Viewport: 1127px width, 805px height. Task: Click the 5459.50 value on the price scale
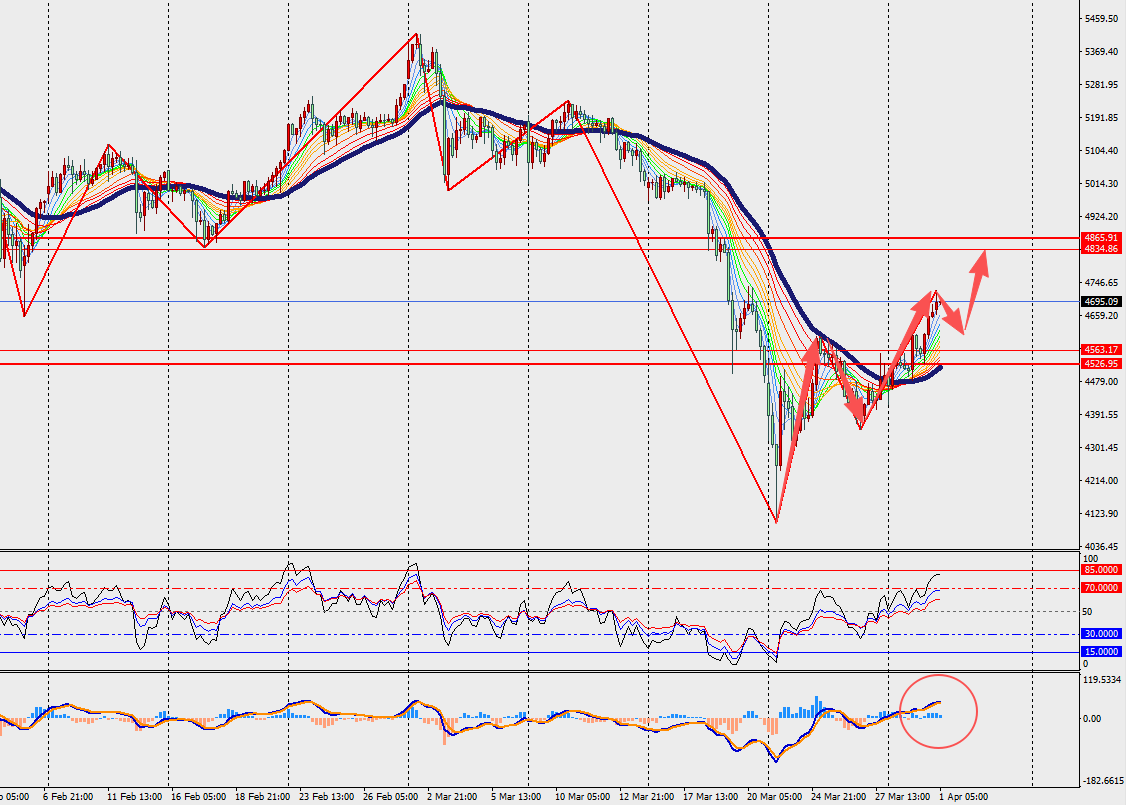tap(1100, 19)
